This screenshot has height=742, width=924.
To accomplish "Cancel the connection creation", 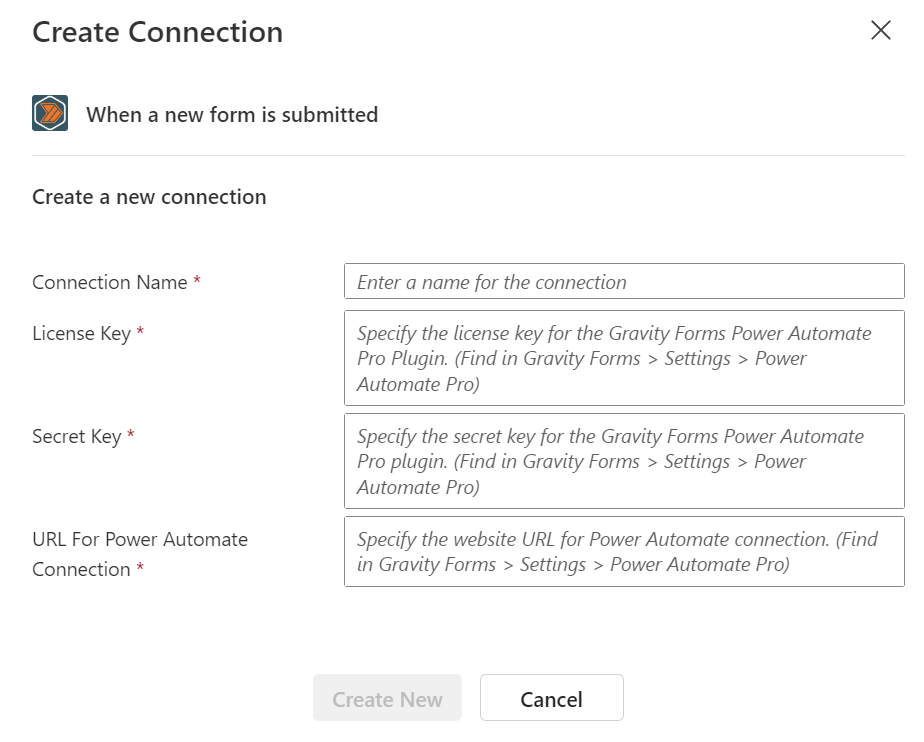I will 552,698.
